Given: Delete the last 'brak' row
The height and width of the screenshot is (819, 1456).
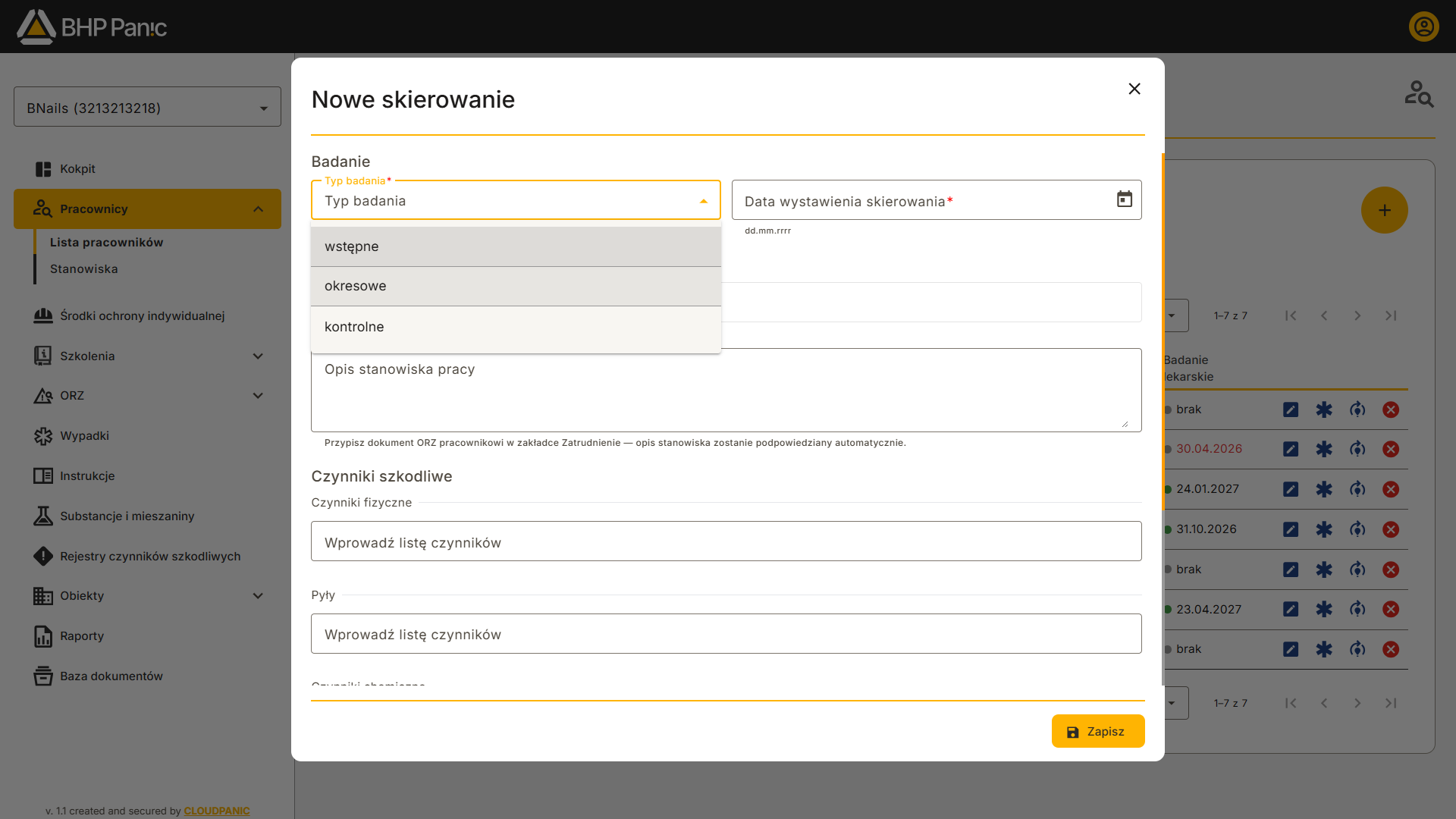Looking at the screenshot, I should [x=1390, y=649].
